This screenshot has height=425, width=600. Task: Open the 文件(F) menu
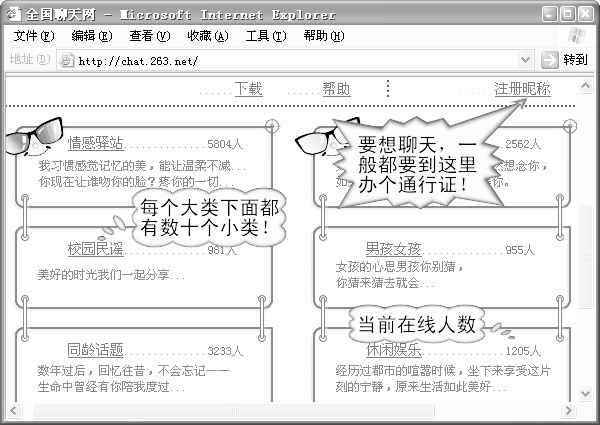point(34,36)
